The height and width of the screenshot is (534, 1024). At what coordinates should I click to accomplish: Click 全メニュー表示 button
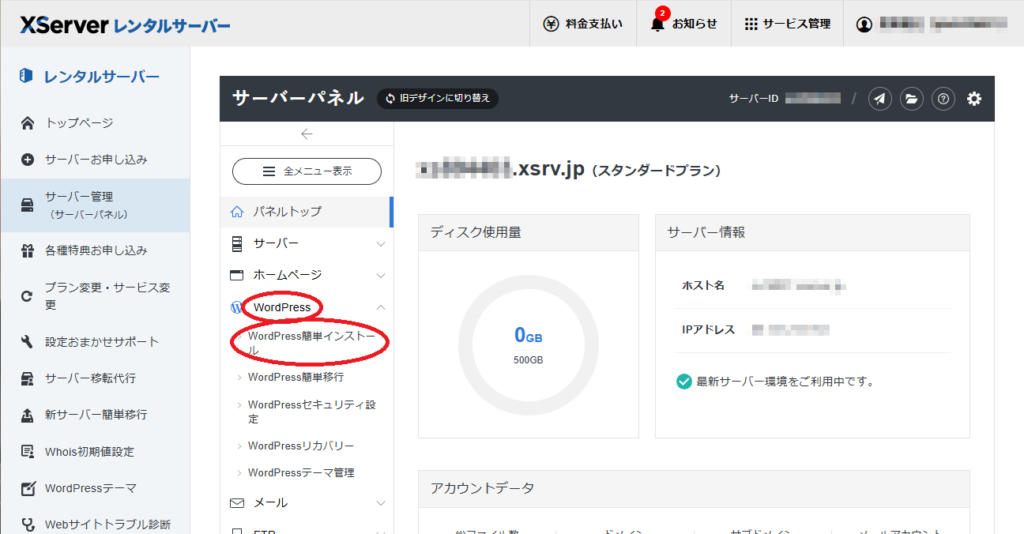tap(307, 172)
